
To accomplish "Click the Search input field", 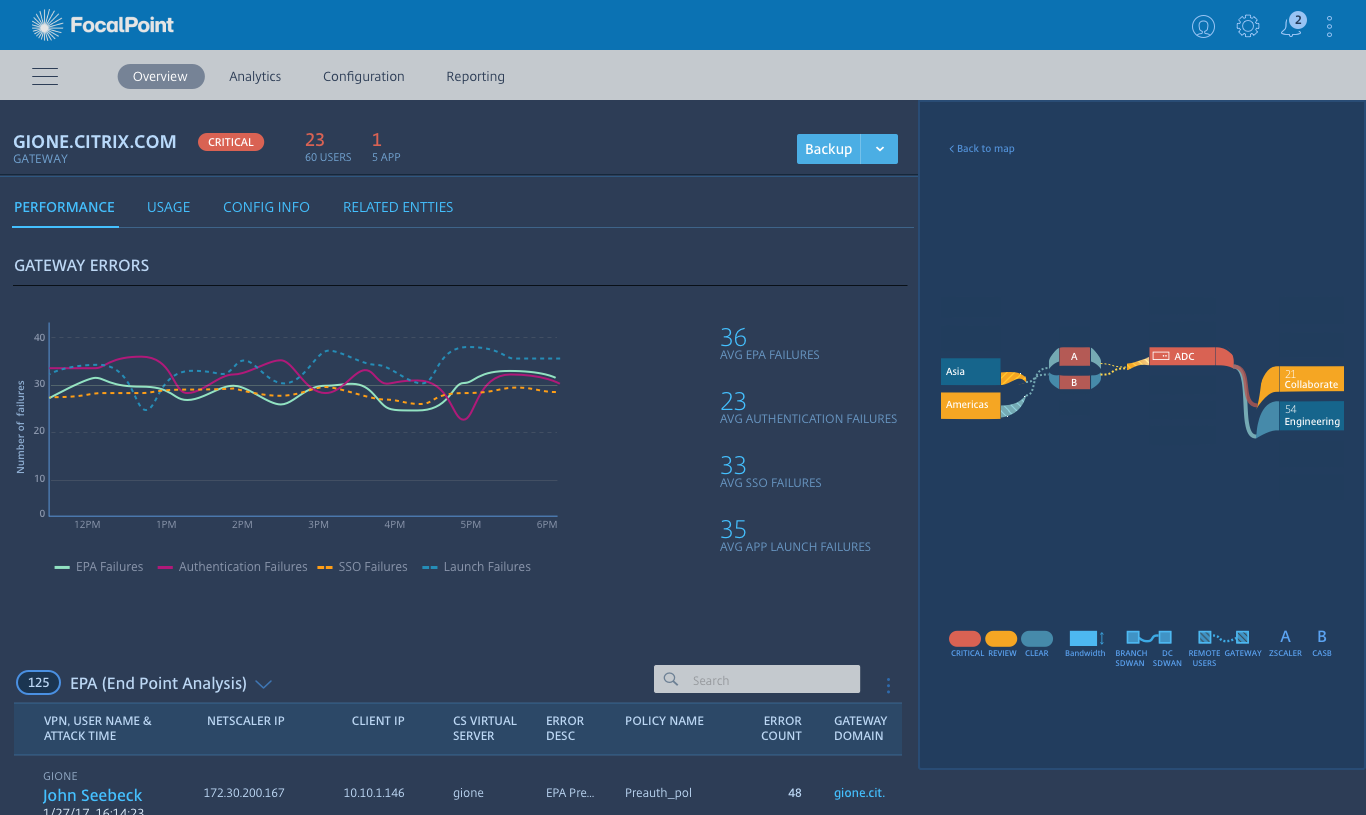I will [x=757, y=679].
